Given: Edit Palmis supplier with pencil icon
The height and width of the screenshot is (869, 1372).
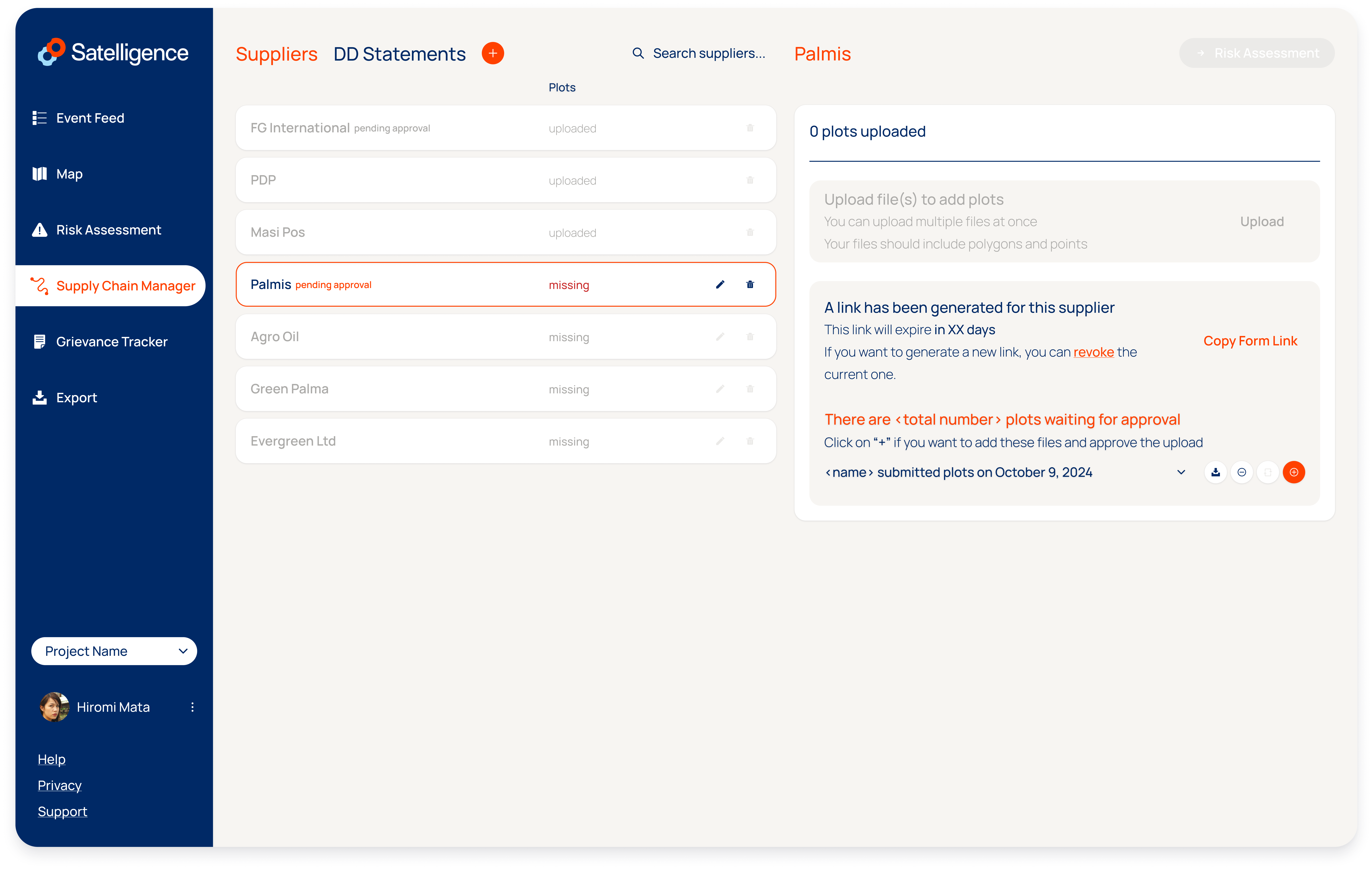Looking at the screenshot, I should [720, 284].
